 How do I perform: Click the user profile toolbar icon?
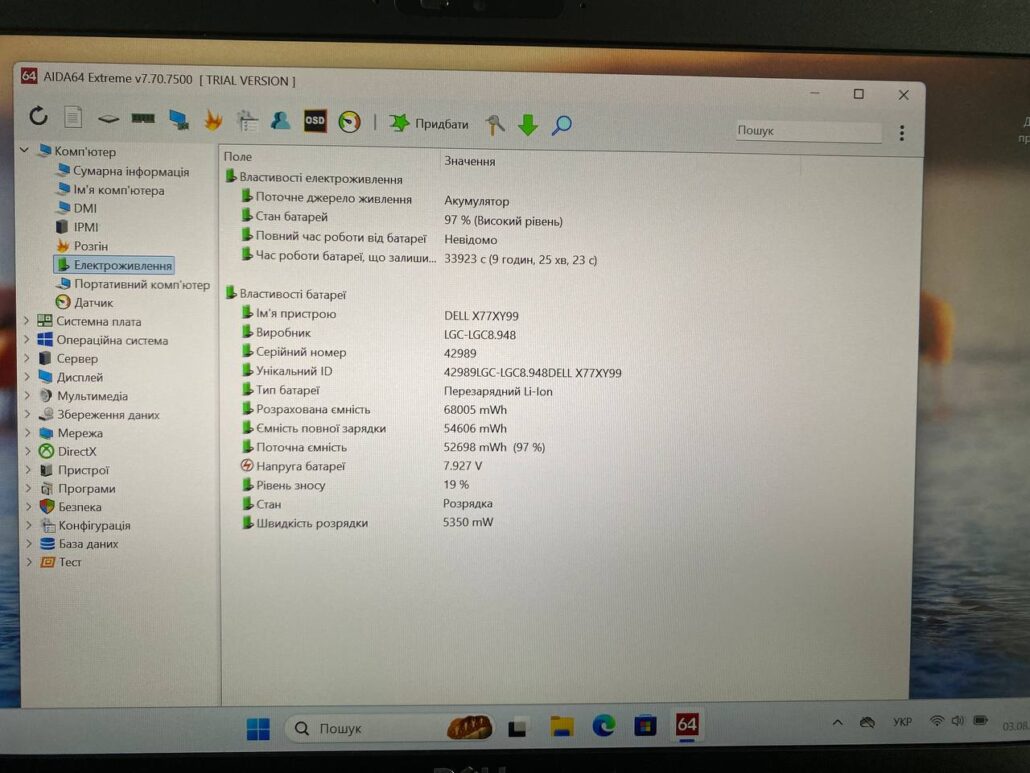280,121
